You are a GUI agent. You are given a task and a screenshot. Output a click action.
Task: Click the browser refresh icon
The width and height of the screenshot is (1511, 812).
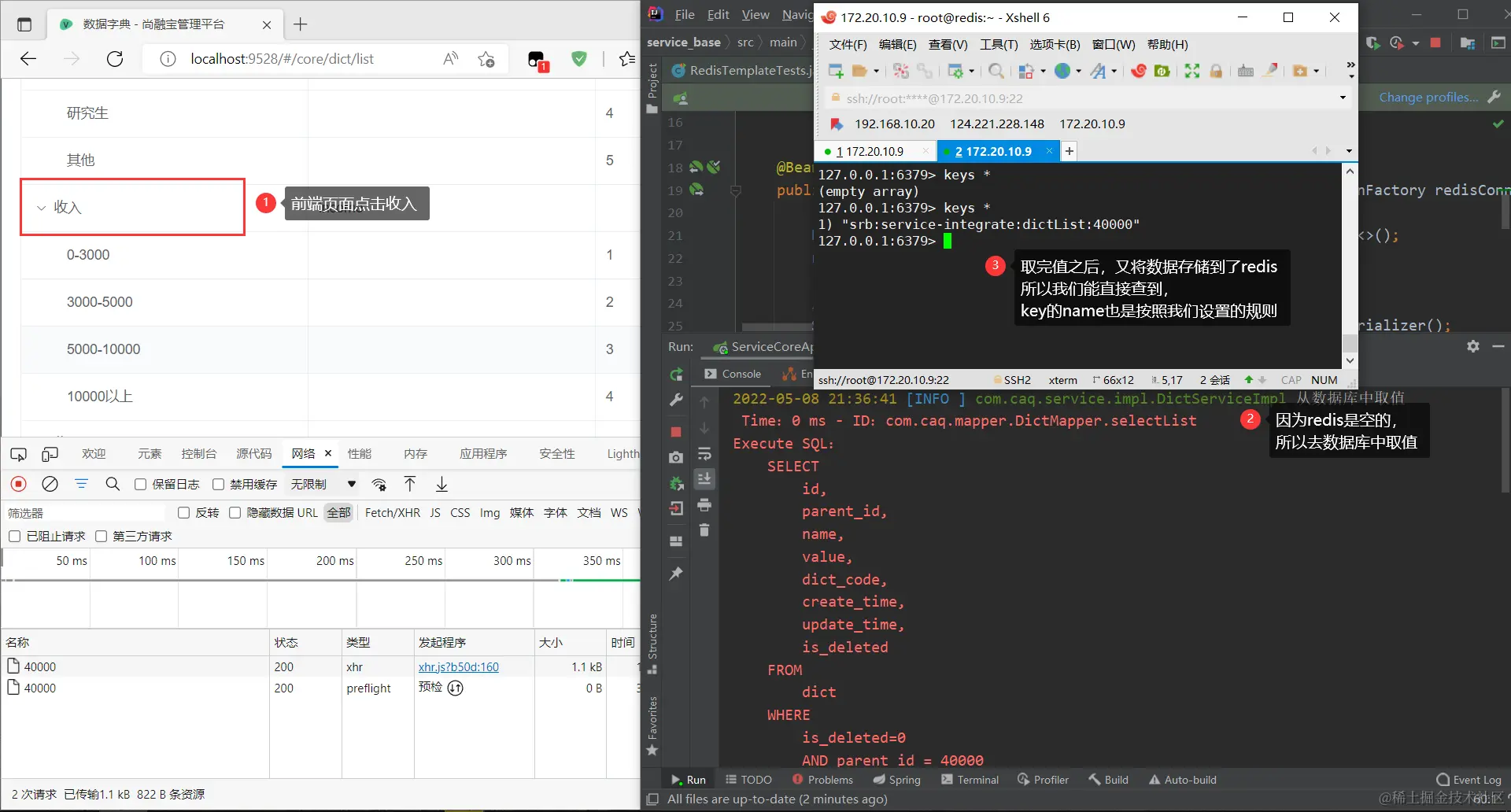pyautogui.click(x=115, y=59)
